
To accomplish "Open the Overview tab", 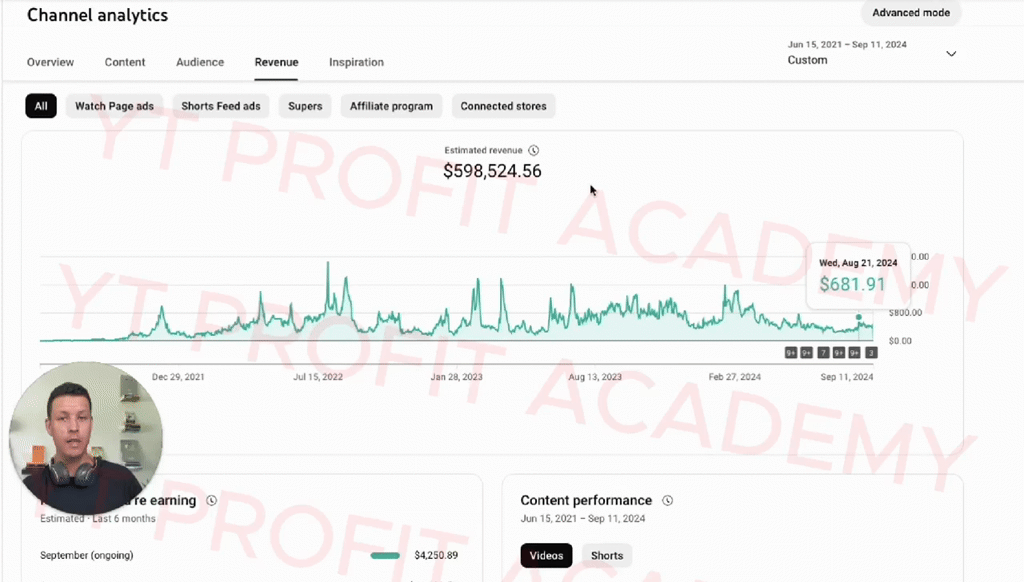I will (50, 62).
